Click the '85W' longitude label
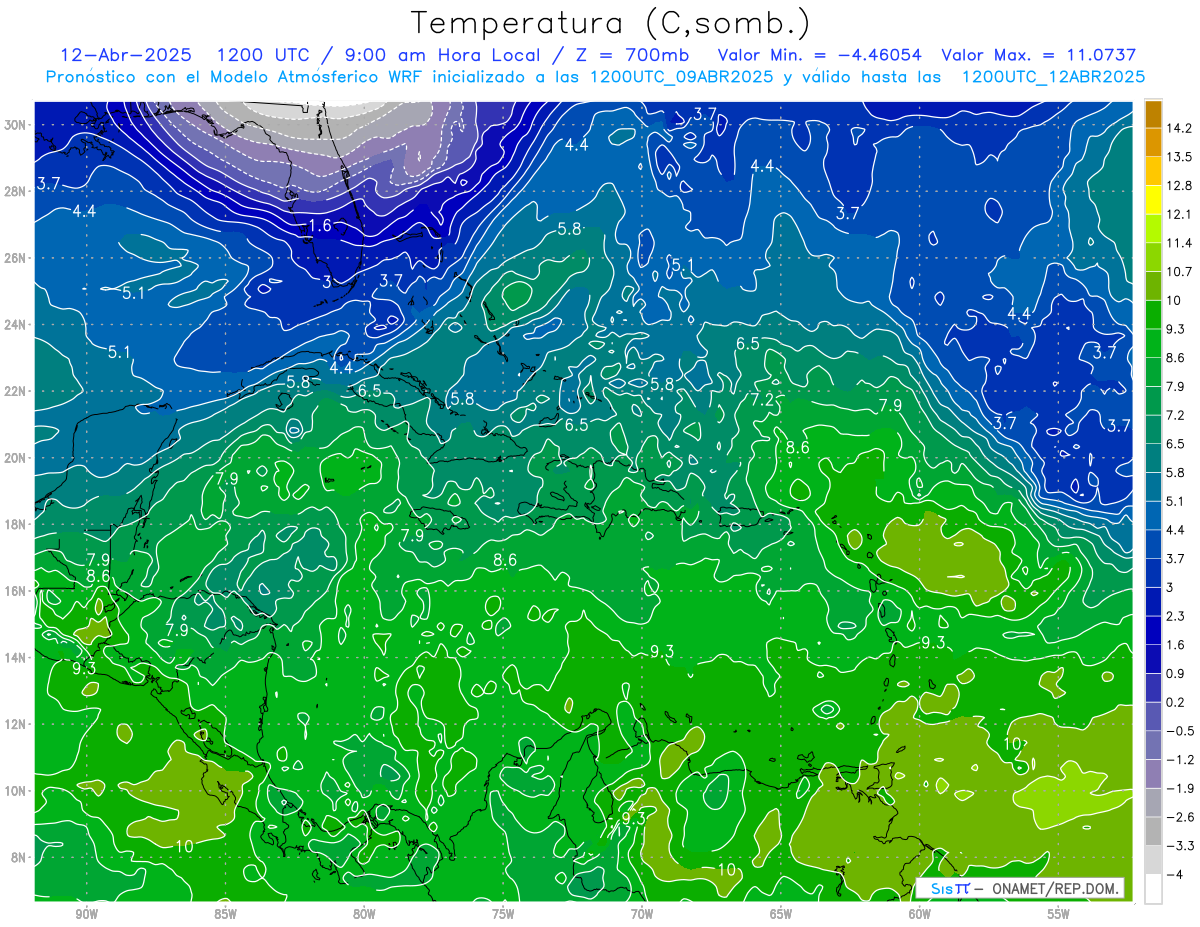The height and width of the screenshot is (927, 1200). point(225,914)
